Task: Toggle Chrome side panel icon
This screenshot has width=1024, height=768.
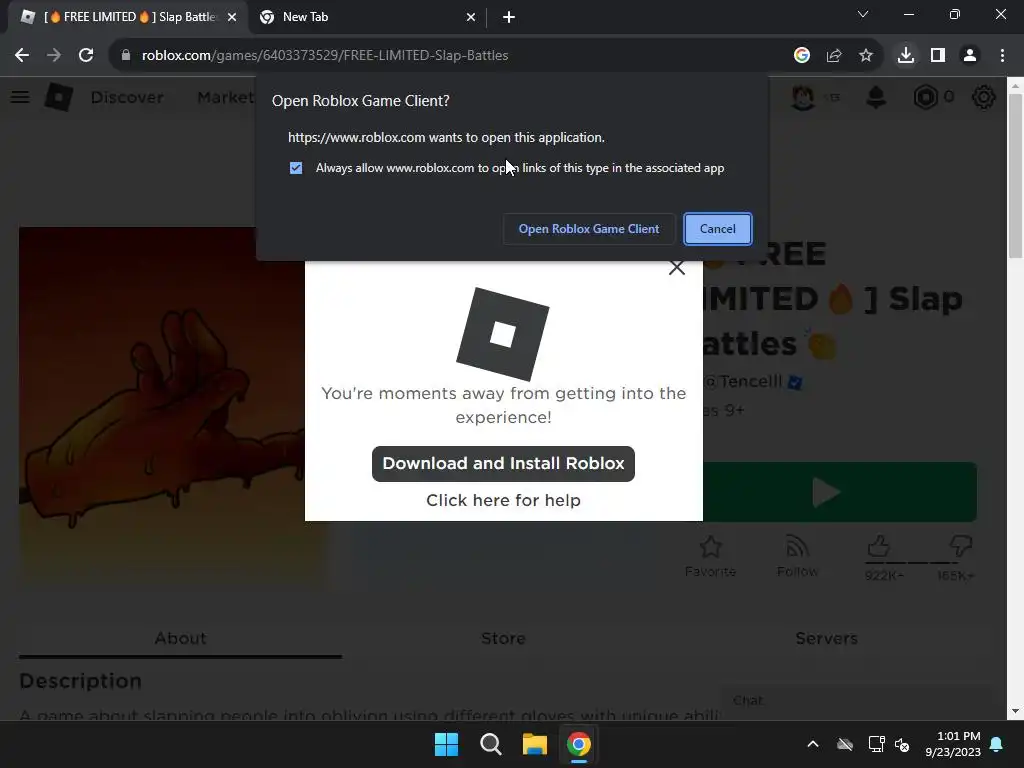Action: coord(938,56)
